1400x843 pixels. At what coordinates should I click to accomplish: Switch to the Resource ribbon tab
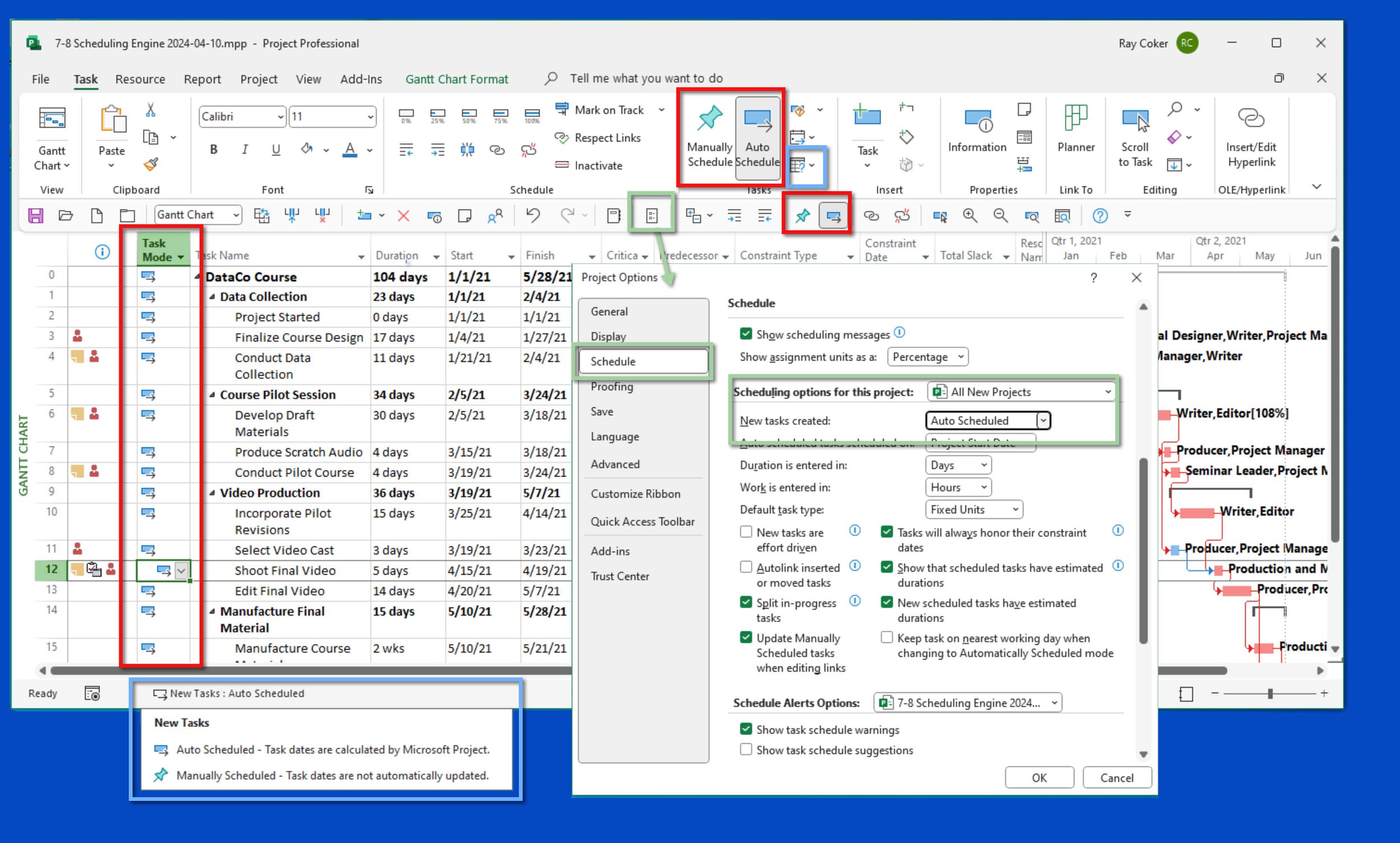tap(141, 79)
